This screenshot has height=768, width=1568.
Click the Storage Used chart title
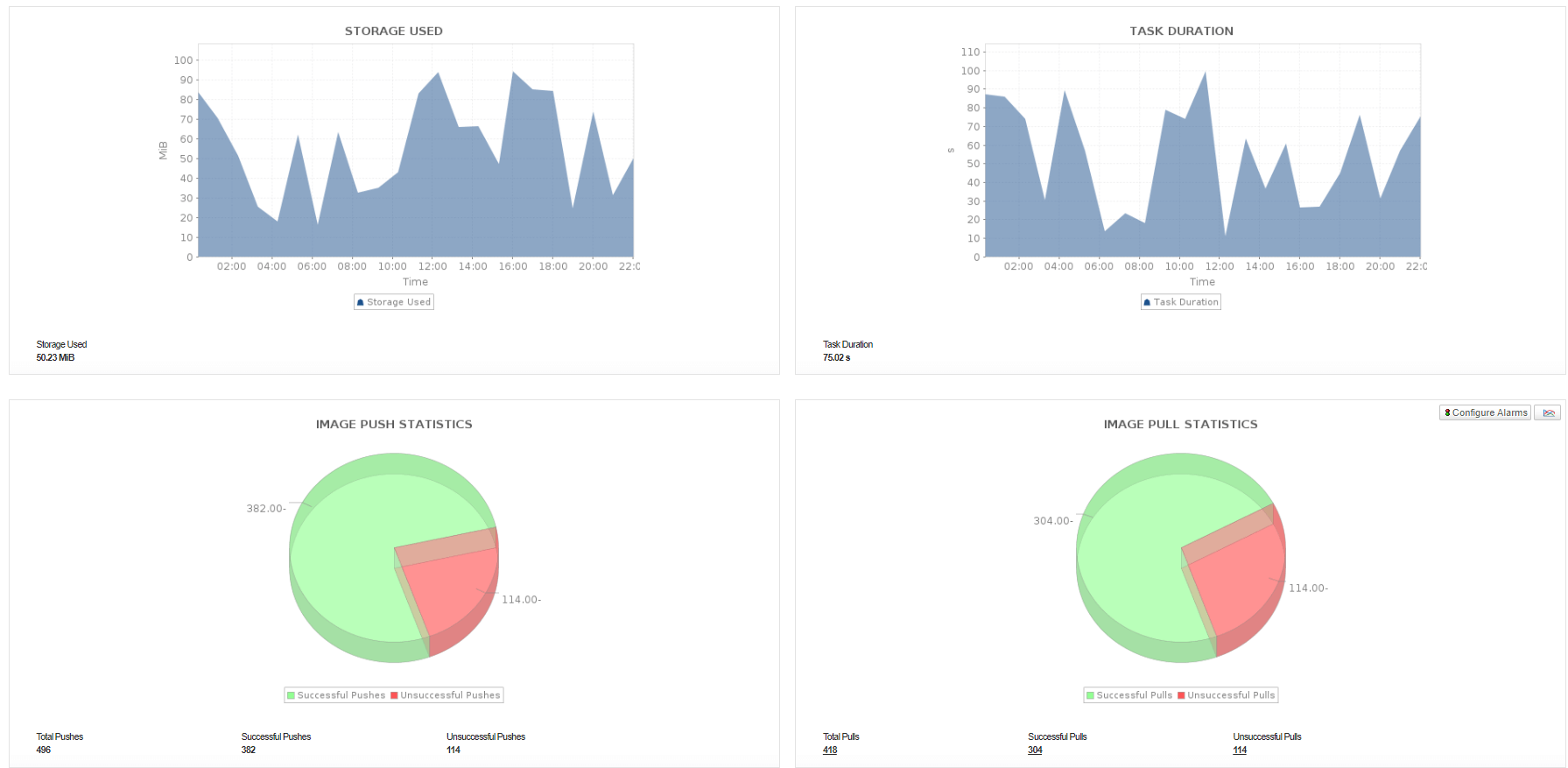(x=394, y=31)
